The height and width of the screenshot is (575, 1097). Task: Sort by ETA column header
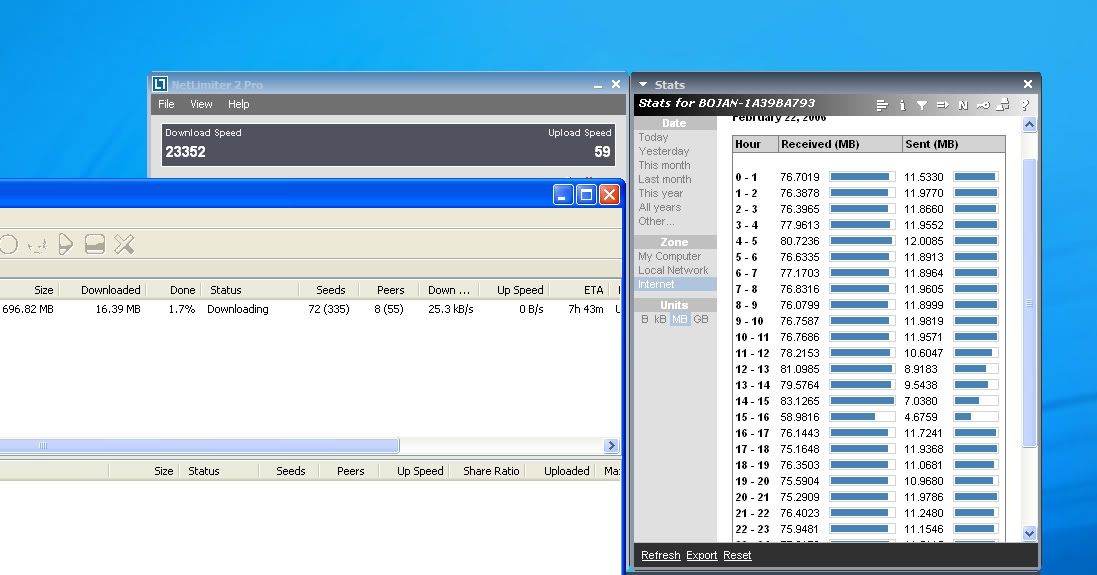(593, 290)
